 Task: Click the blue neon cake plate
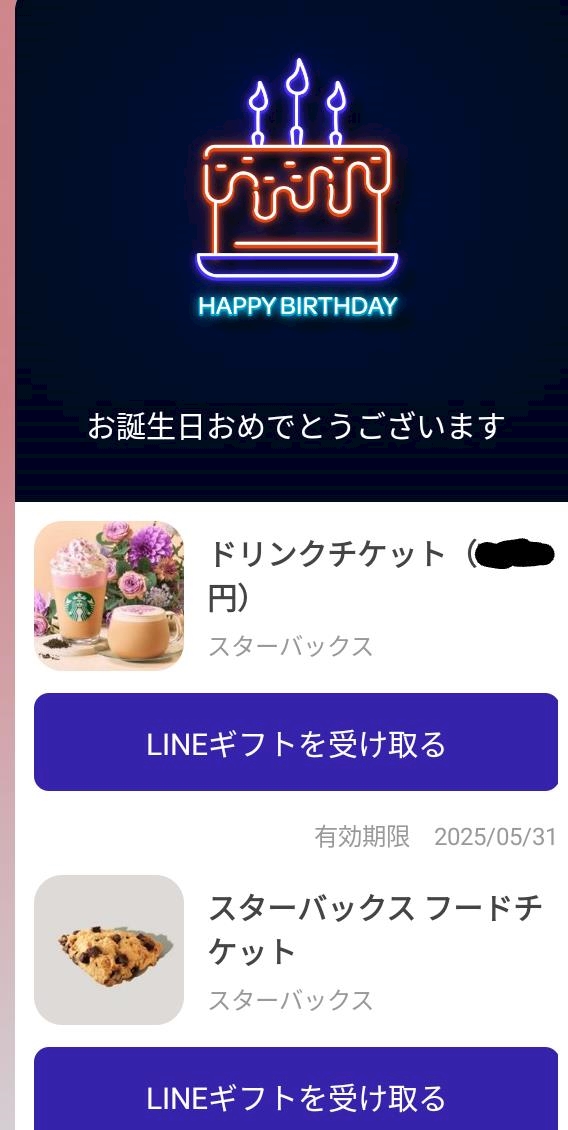pyautogui.click(x=297, y=265)
